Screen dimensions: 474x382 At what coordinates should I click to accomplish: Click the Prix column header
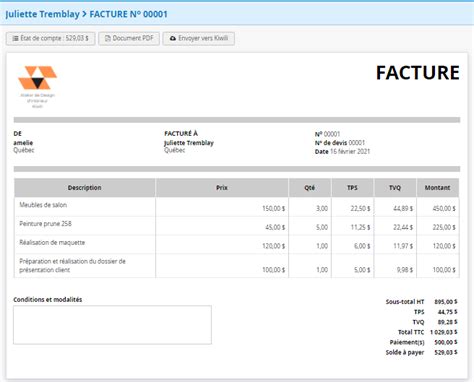(222, 188)
